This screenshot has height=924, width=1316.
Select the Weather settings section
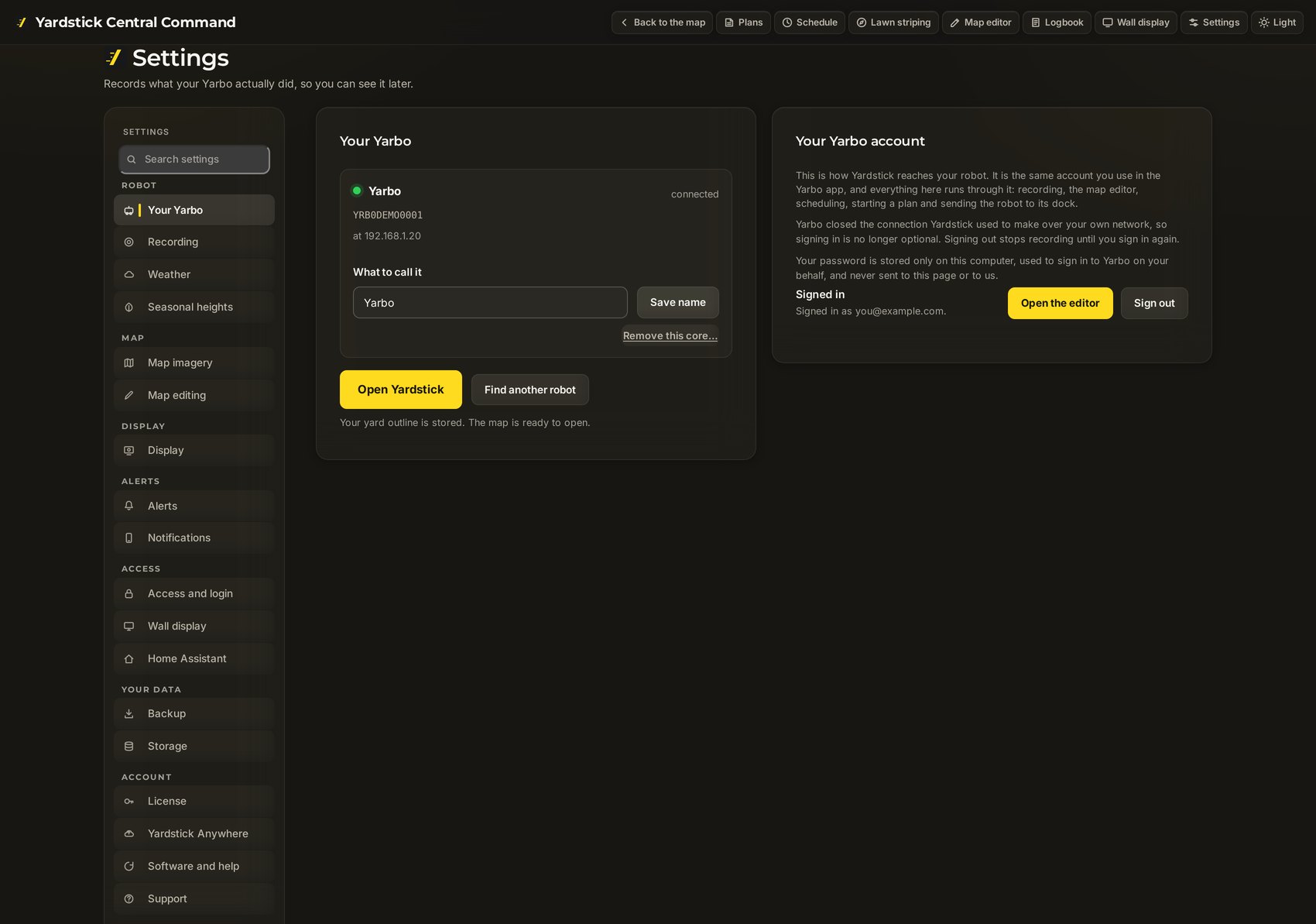(194, 275)
